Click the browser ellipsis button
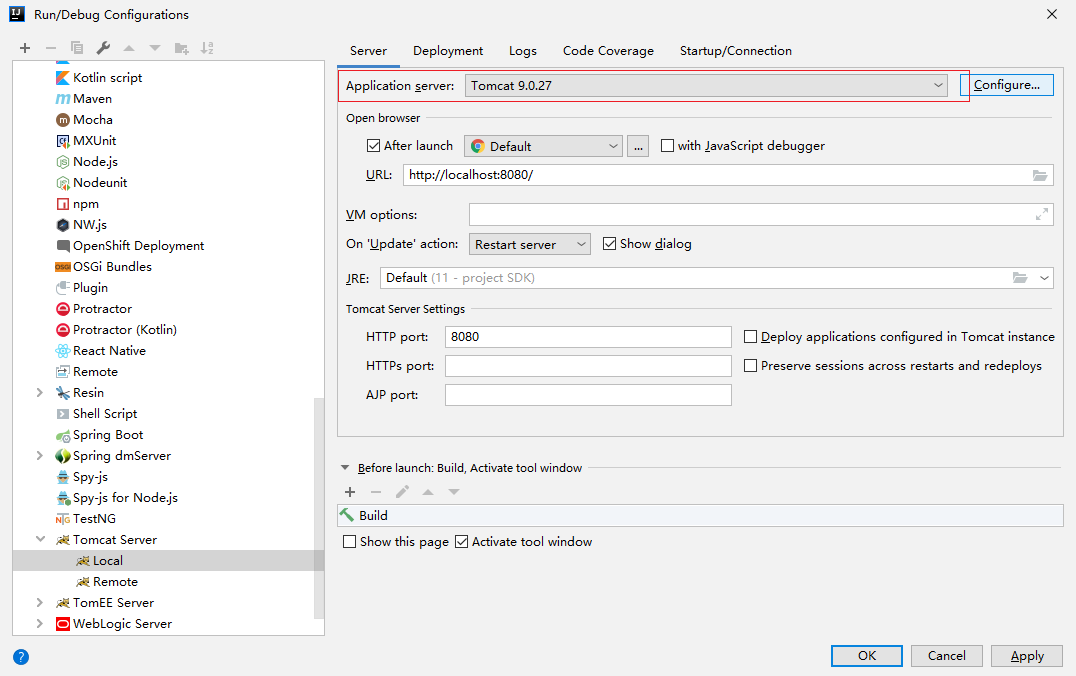 pos(638,146)
